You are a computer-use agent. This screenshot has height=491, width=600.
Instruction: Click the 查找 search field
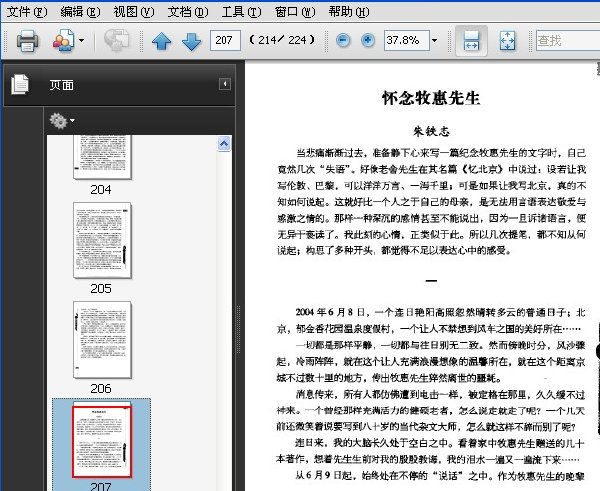[568, 40]
